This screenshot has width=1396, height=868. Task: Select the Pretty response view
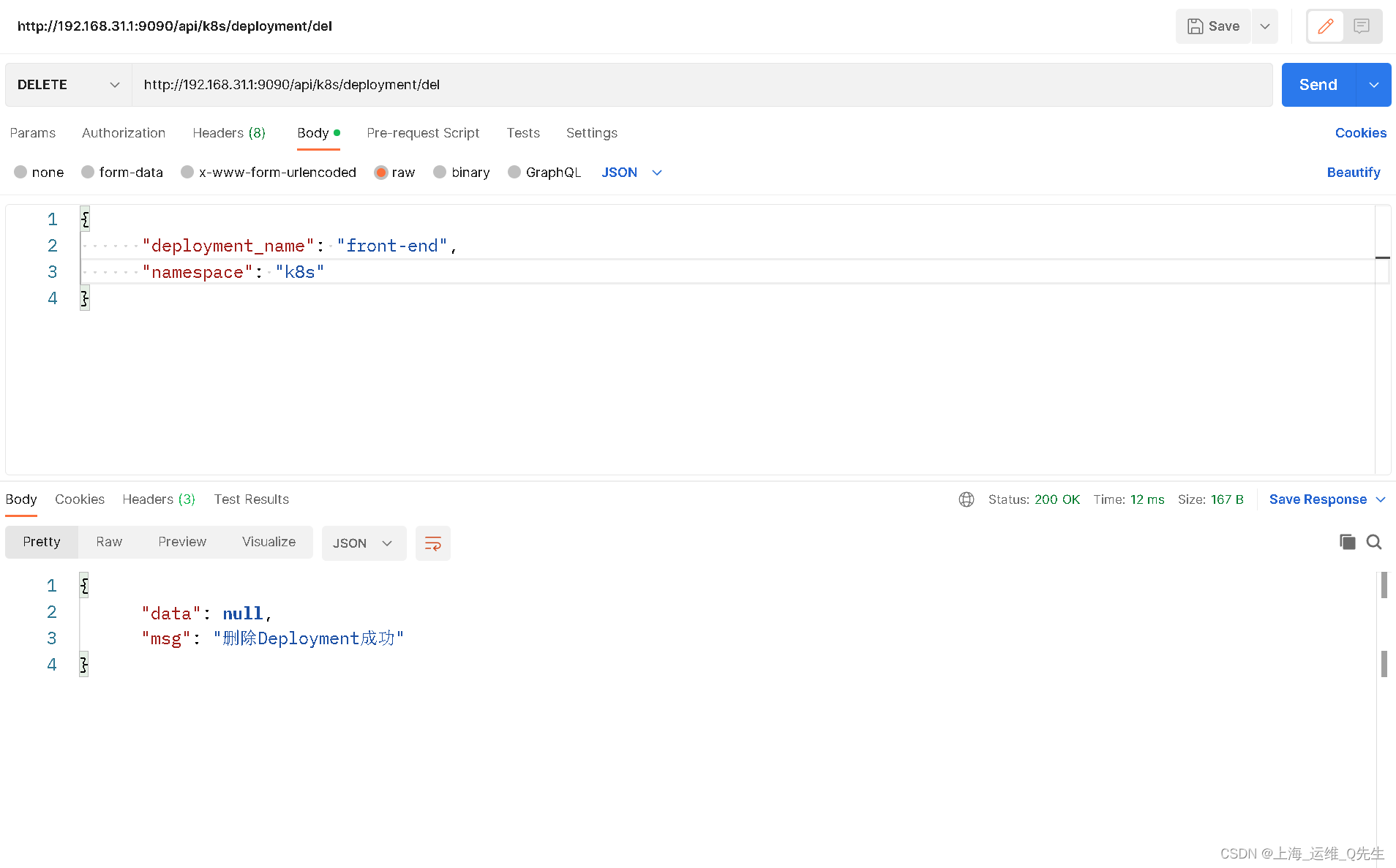tap(42, 542)
